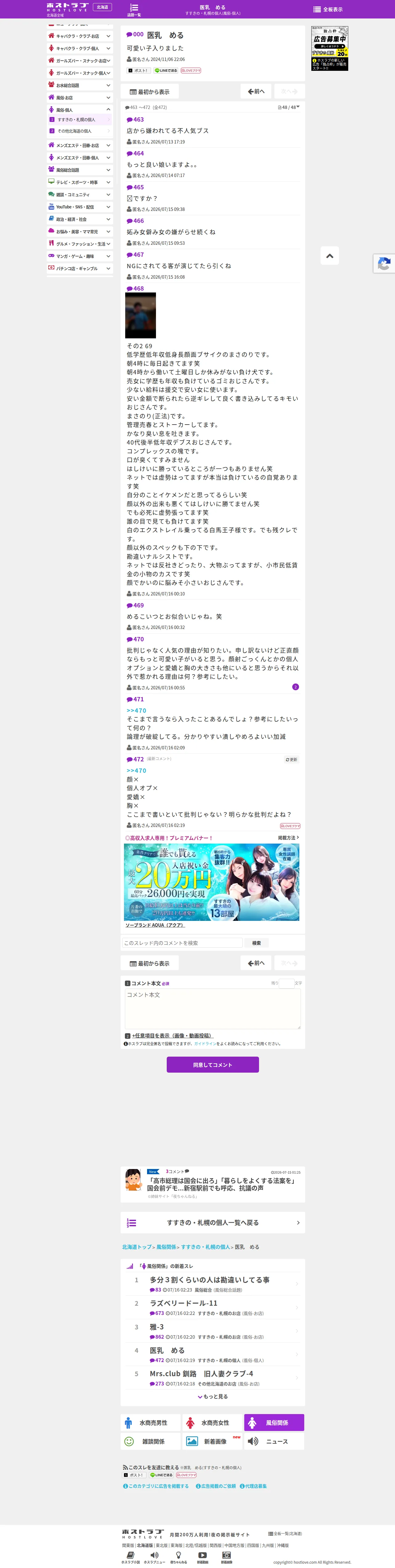Open the YouTube・SNS・配信 category icon
The width and height of the screenshot is (395, 1568).
click(51, 207)
